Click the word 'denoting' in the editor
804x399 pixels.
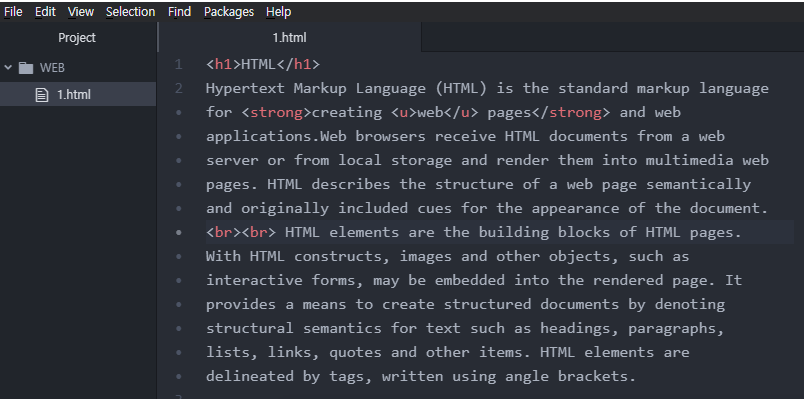[x=690, y=305]
